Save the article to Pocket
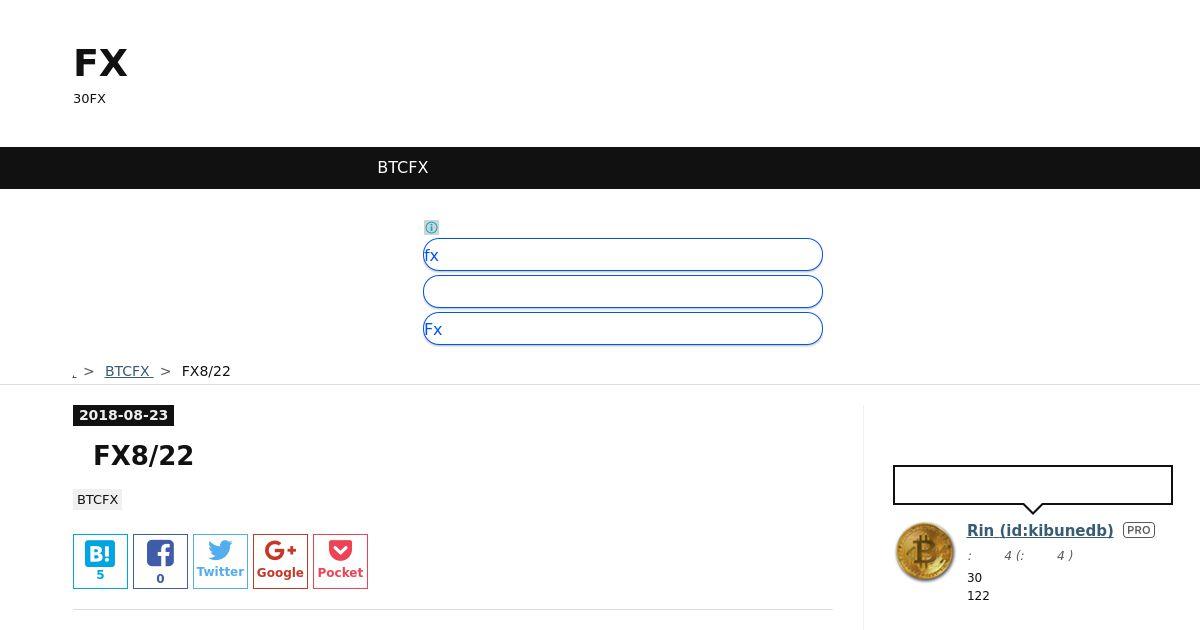Image resolution: width=1200 pixels, height=630 pixels. [x=340, y=561]
